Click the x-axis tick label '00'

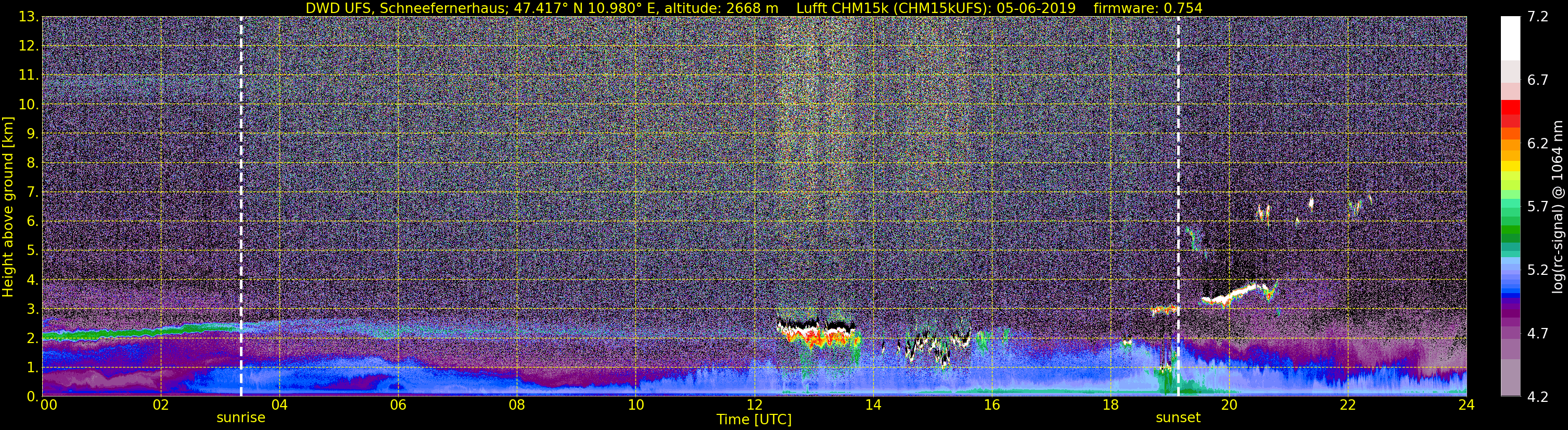pos(49,406)
